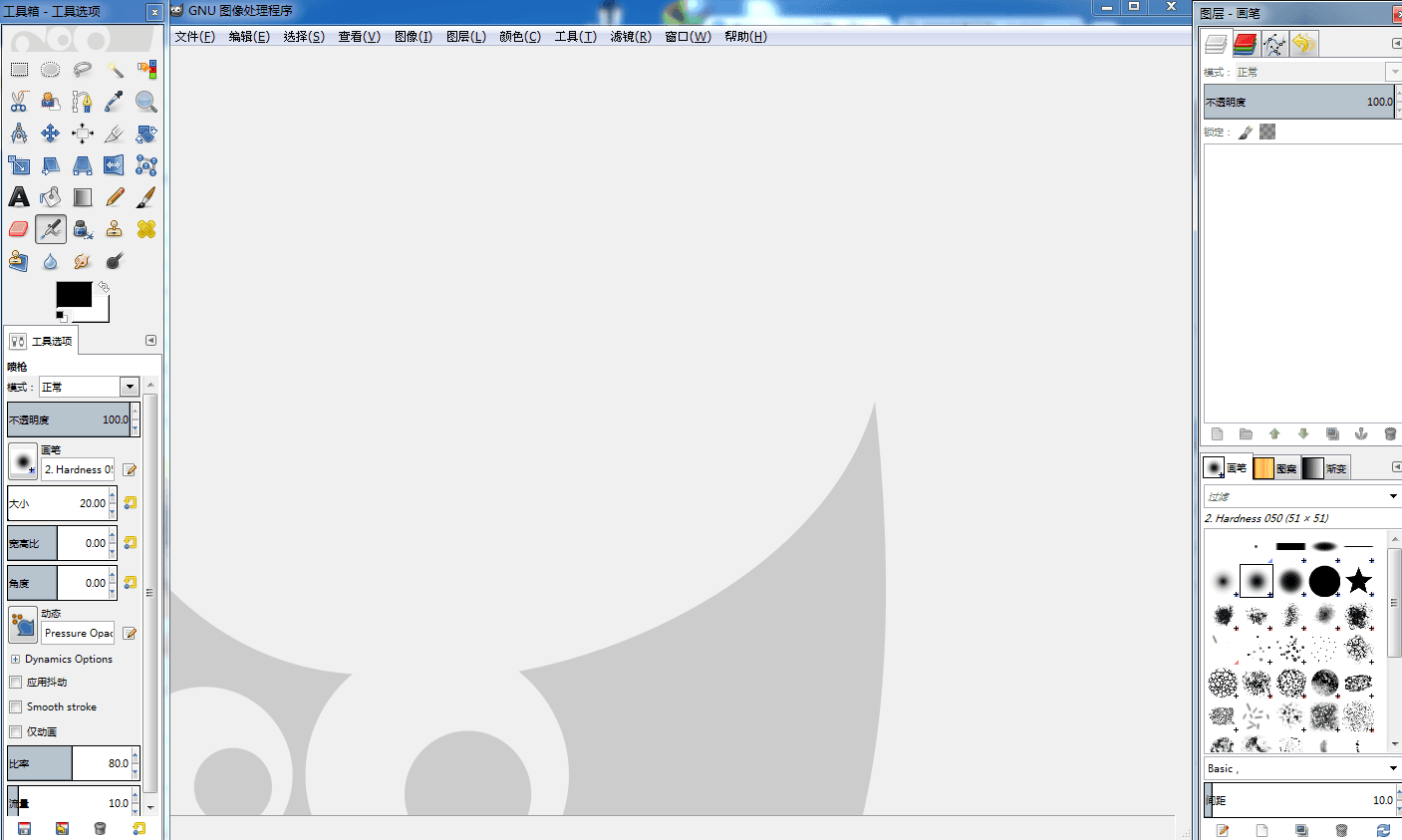The height and width of the screenshot is (840, 1402).
Task: Select the Shear tool
Action: pos(51,165)
